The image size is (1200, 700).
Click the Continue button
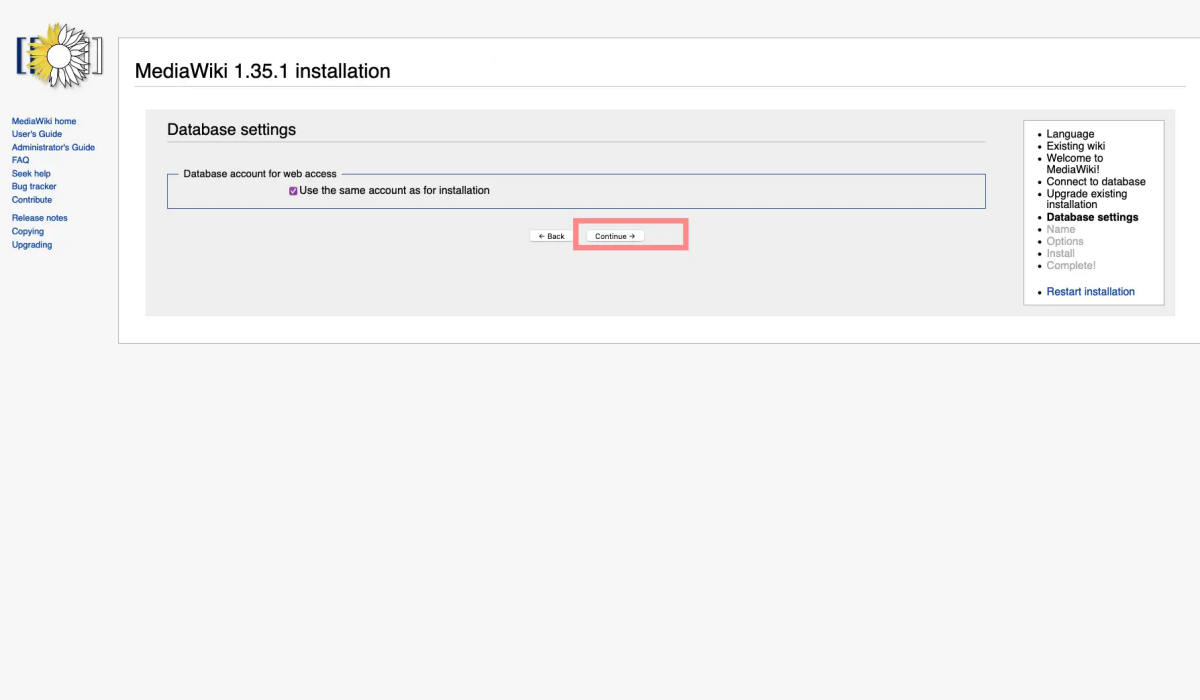pos(615,236)
